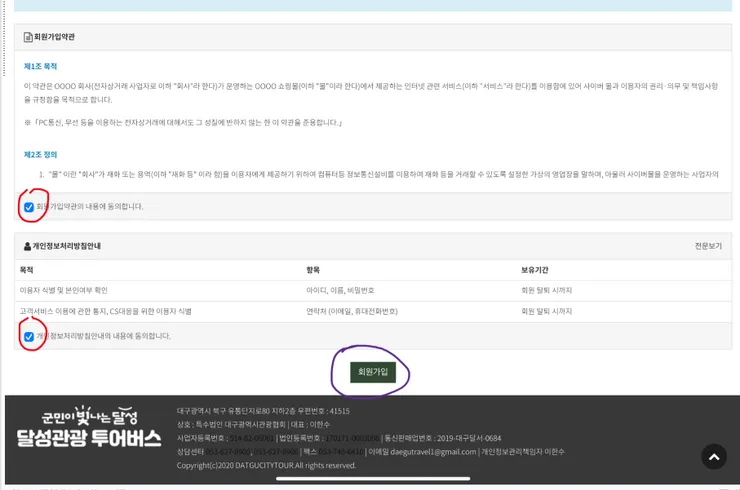Click the footer address line 대구광역시 북구

pyautogui.click(x=263, y=411)
